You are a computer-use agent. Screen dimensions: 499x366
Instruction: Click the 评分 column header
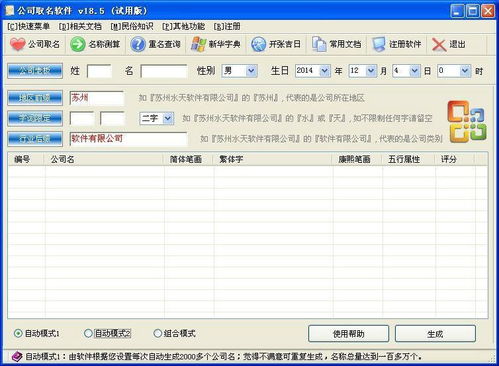455,159
